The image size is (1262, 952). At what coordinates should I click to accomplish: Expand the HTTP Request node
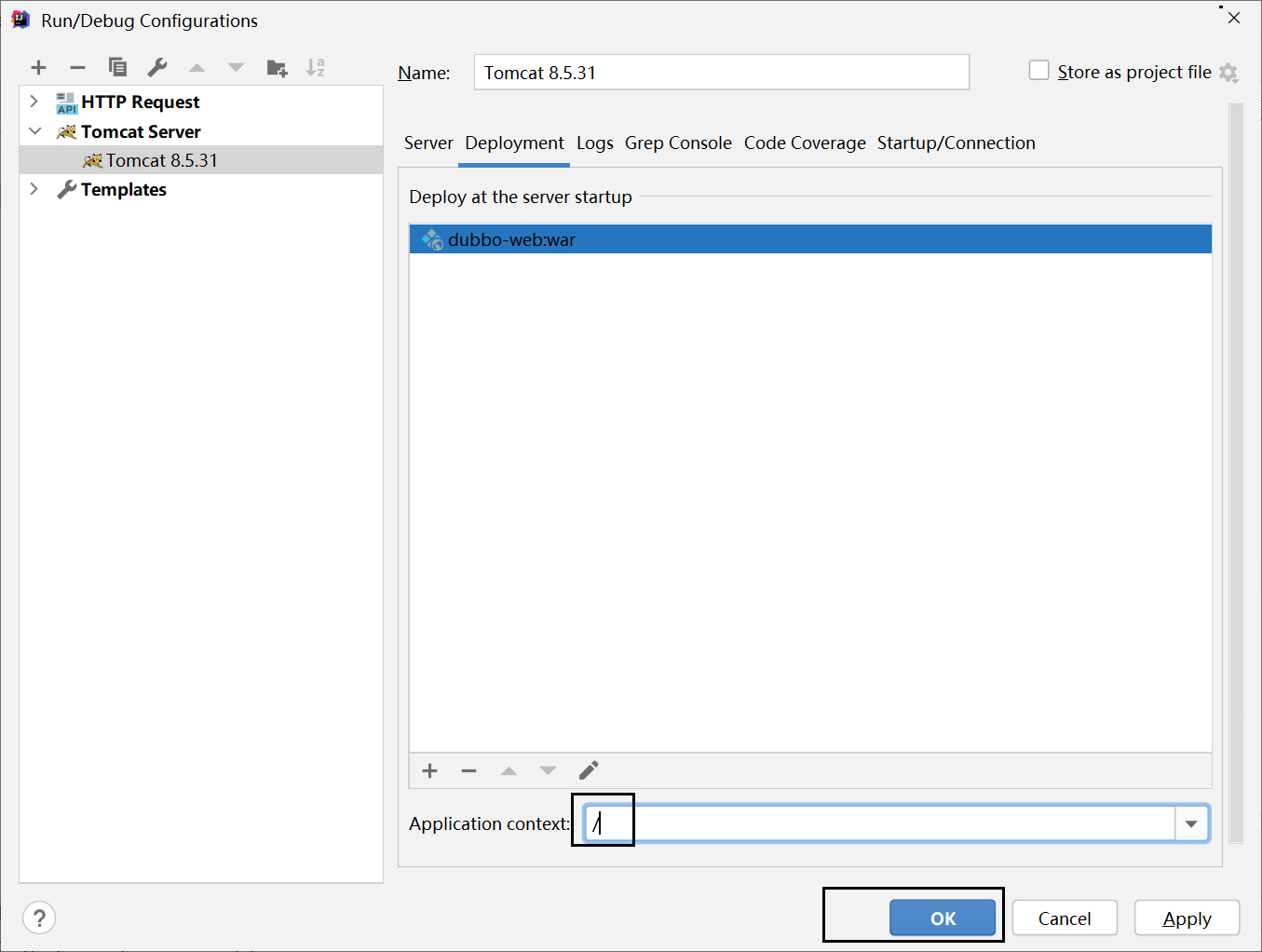point(34,102)
